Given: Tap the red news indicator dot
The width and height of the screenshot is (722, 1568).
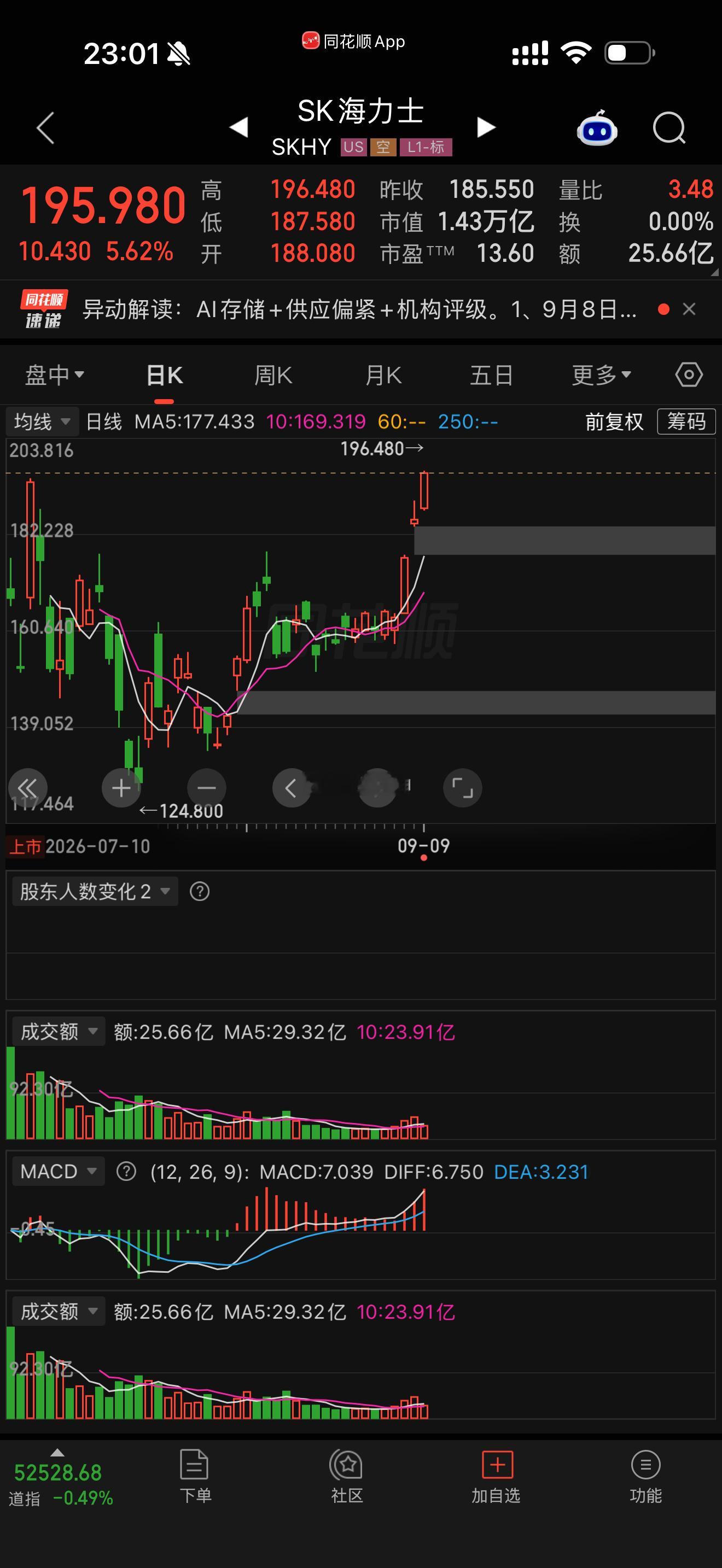Looking at the screenshot, I should pos(664,309).
